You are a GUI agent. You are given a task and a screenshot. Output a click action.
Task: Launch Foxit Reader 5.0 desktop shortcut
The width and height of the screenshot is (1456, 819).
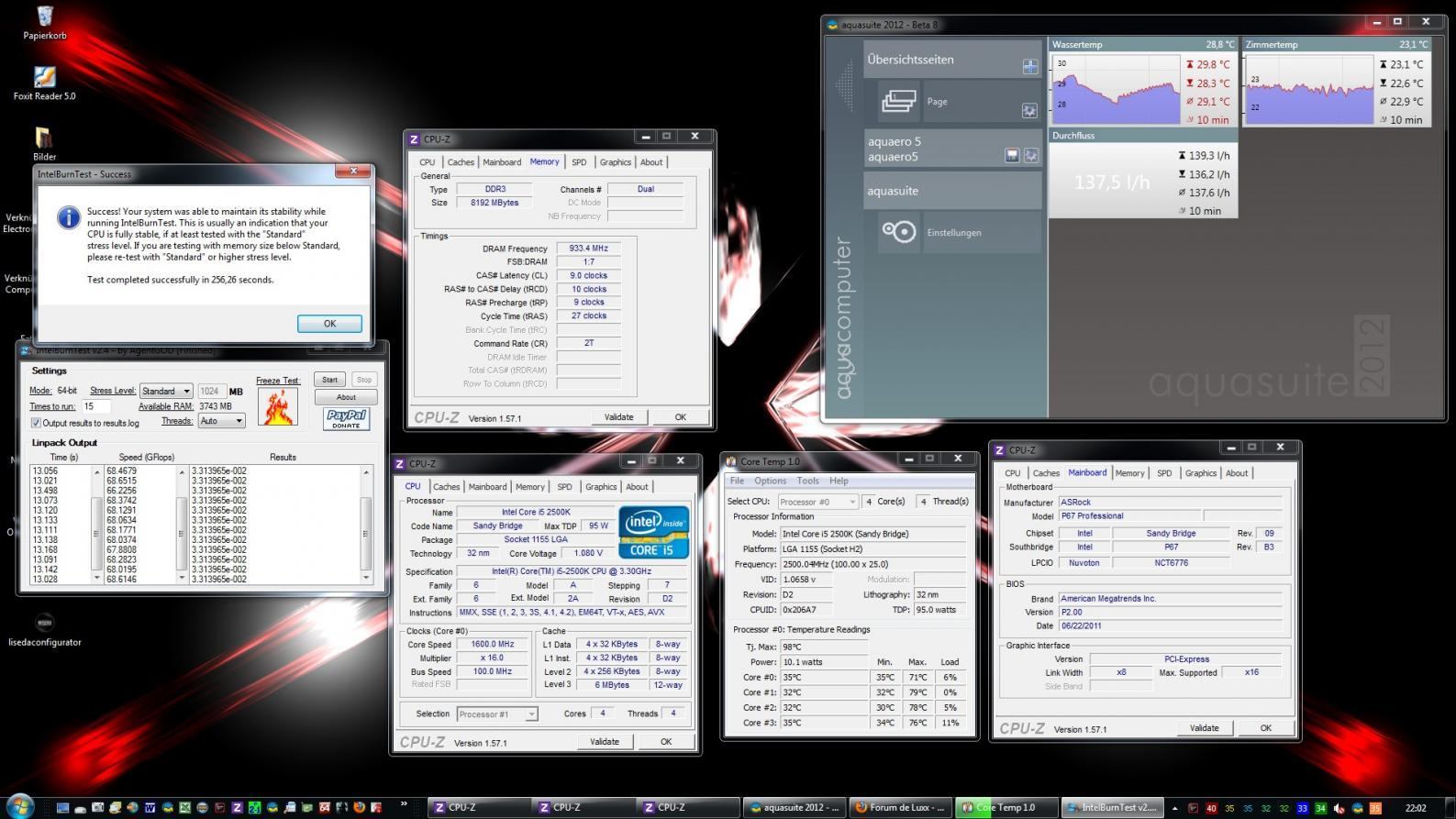coord(44,83)
